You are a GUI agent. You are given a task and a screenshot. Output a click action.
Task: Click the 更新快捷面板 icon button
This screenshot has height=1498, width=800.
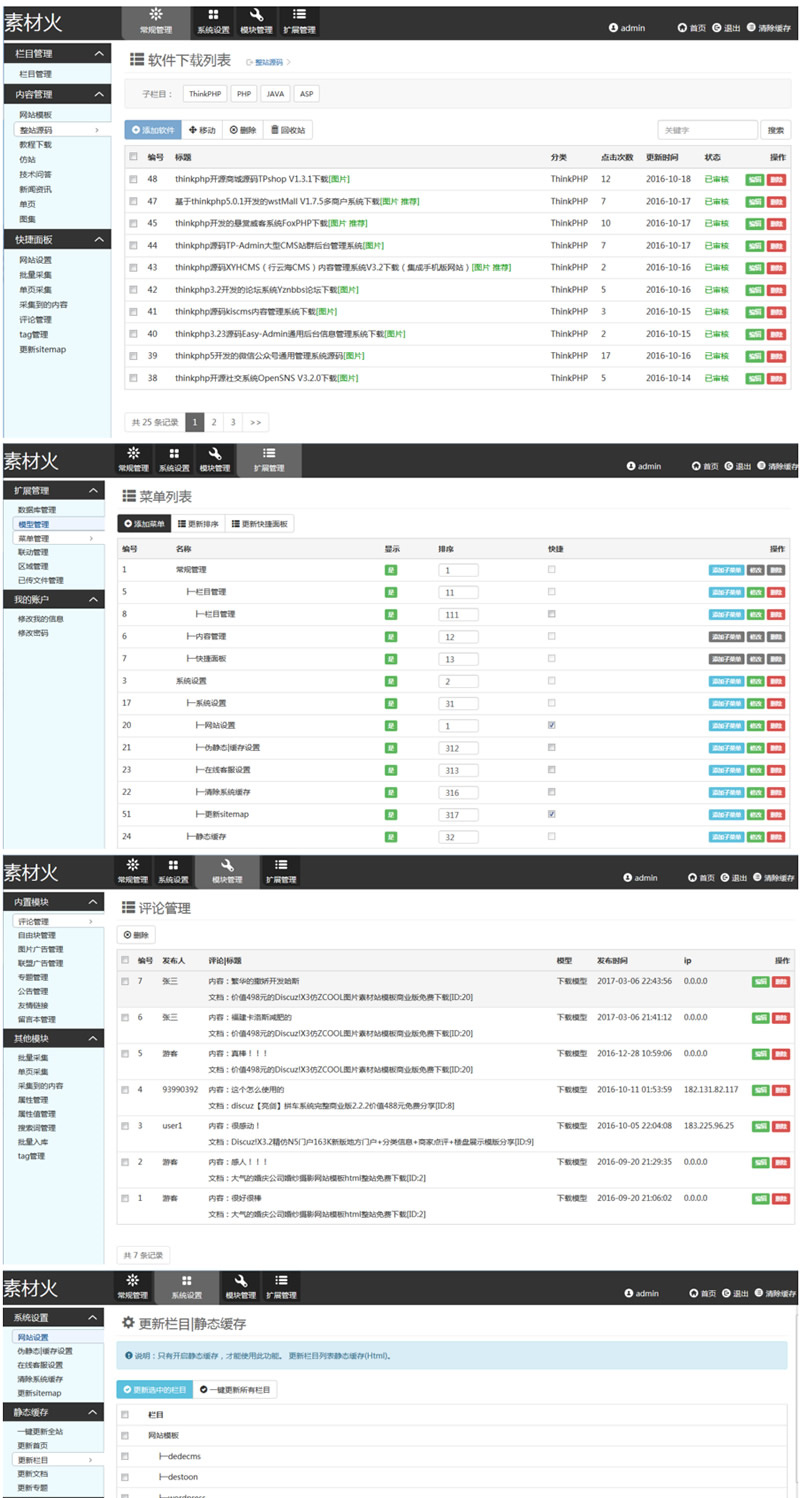(x=260, y=524)
